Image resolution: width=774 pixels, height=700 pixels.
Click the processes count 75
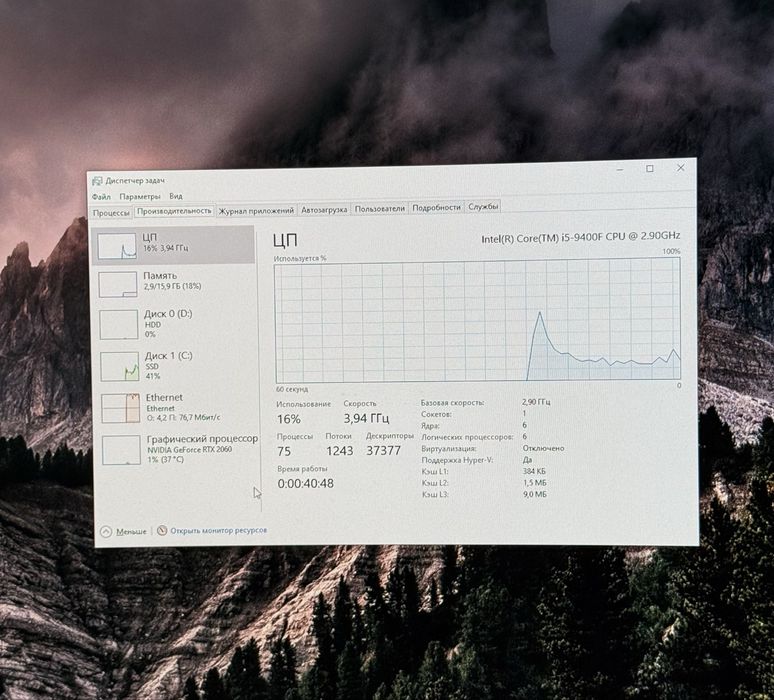[284, 451]
